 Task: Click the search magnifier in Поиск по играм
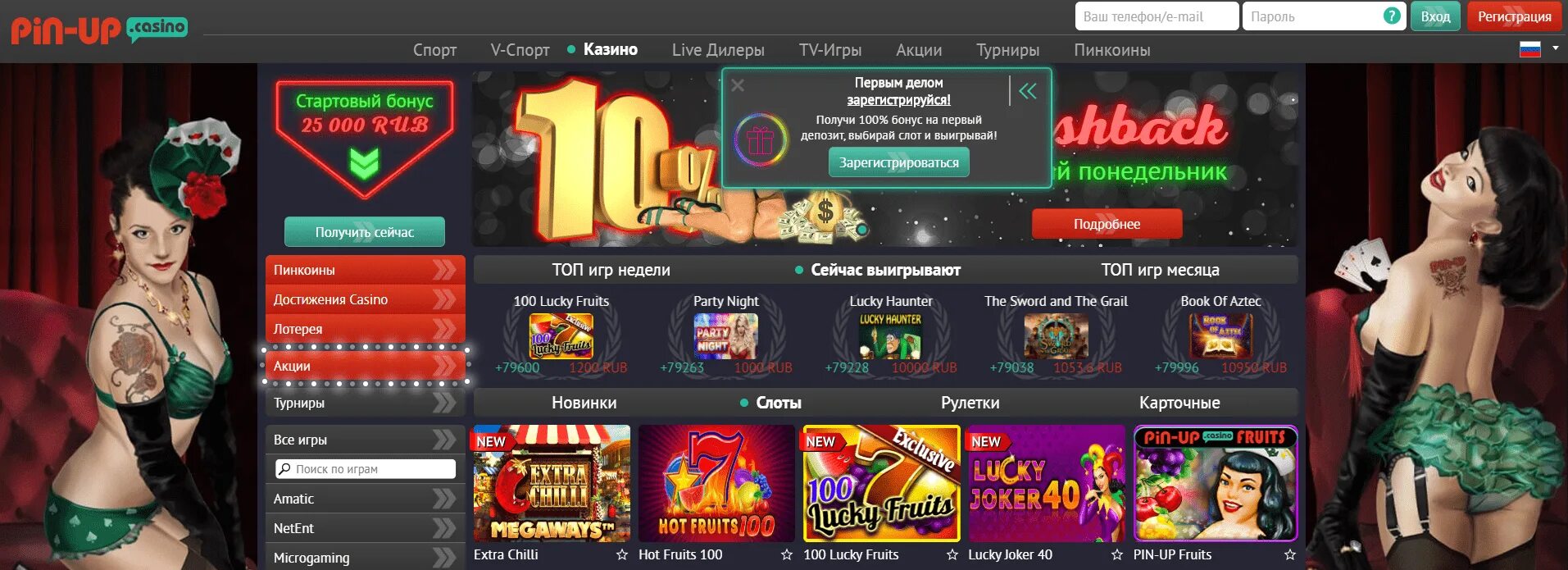coord(284,469)
